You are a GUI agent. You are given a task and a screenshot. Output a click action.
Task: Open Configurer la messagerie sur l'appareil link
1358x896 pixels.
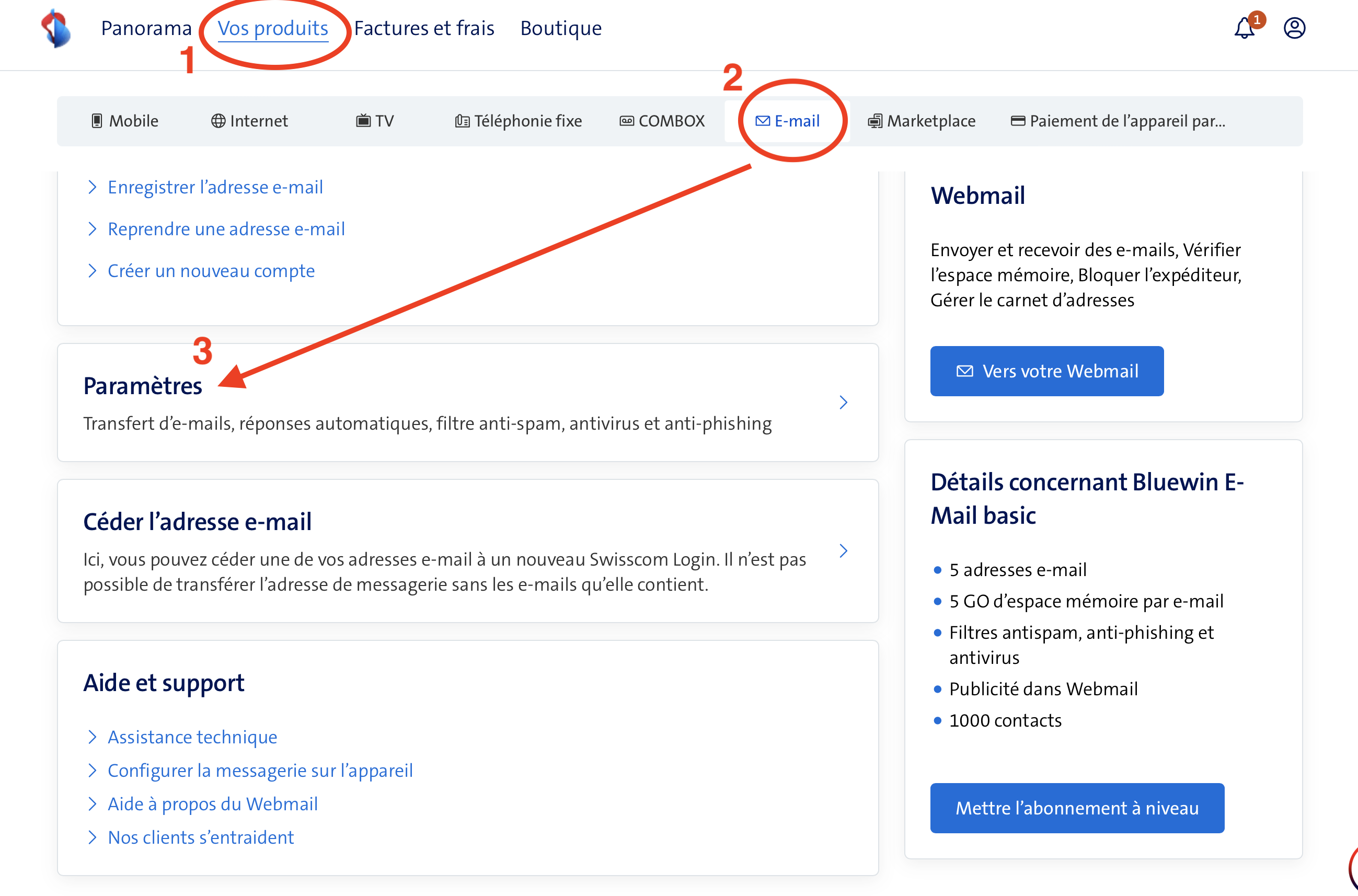click(260, 771)
